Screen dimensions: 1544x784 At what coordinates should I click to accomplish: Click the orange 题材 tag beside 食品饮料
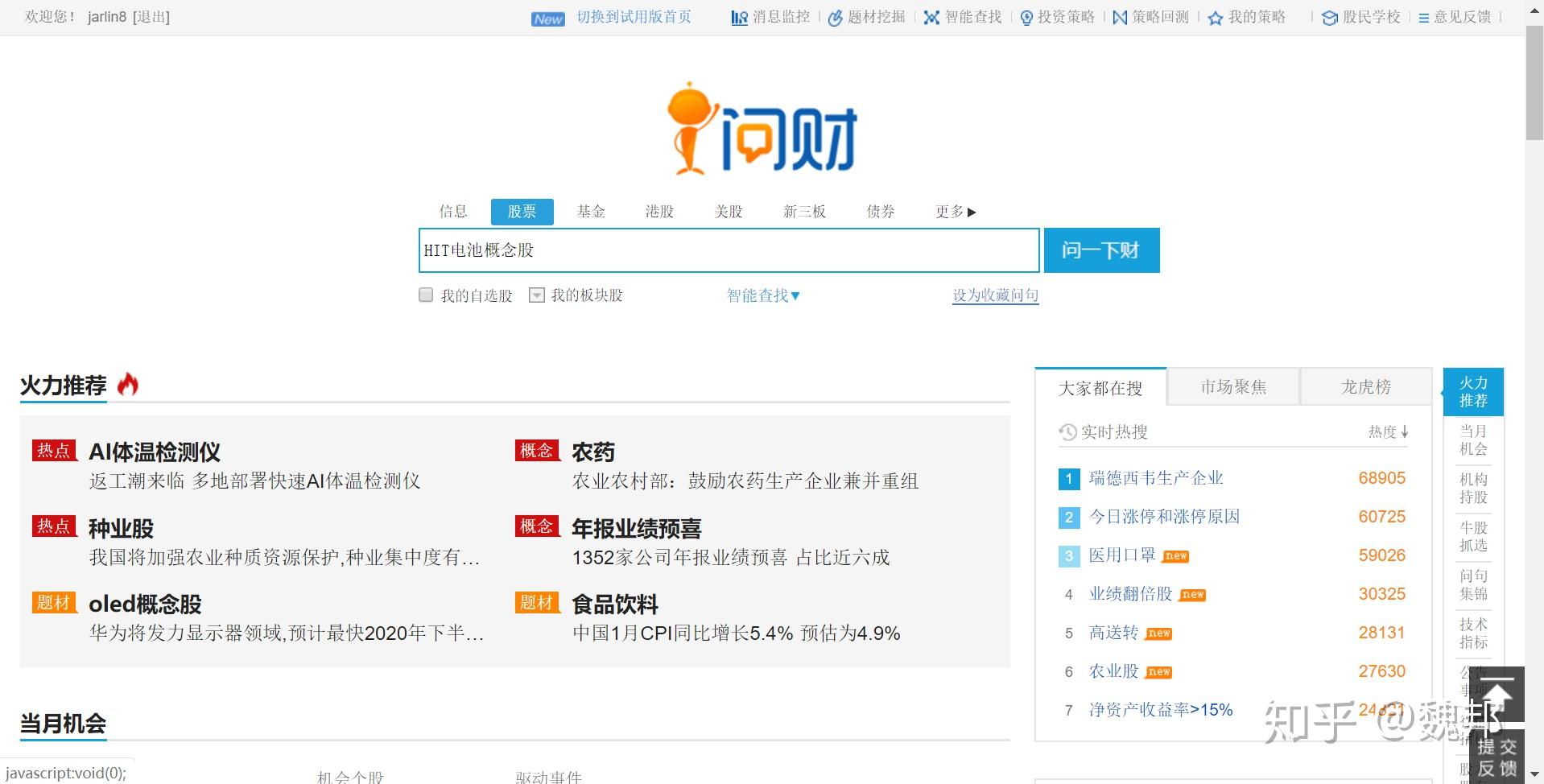click(x=537, y=603)
